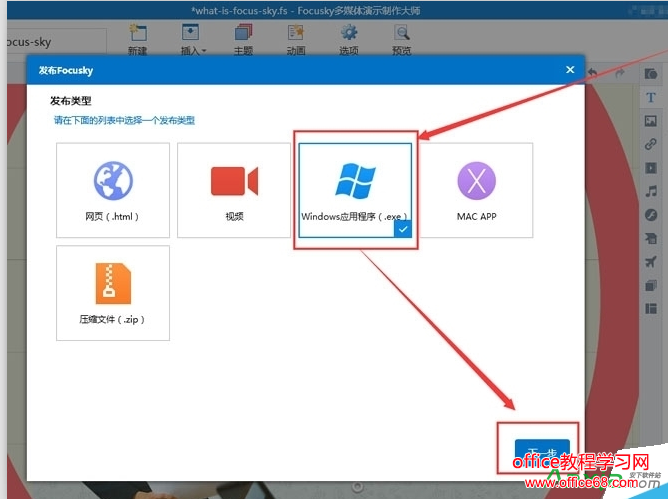
Task: Click the 下一步 next button
Action: click(542, 453)
